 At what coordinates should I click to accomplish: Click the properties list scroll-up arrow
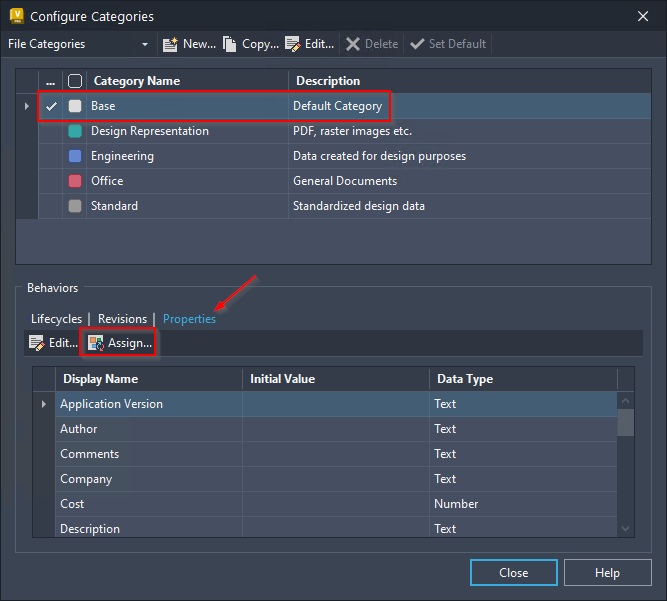(625, 401)
